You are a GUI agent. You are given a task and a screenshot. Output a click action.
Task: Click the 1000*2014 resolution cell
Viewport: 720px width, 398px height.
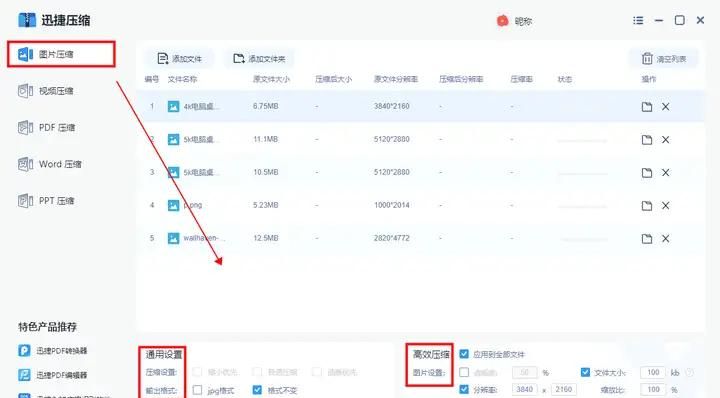(x=391, y=205)
